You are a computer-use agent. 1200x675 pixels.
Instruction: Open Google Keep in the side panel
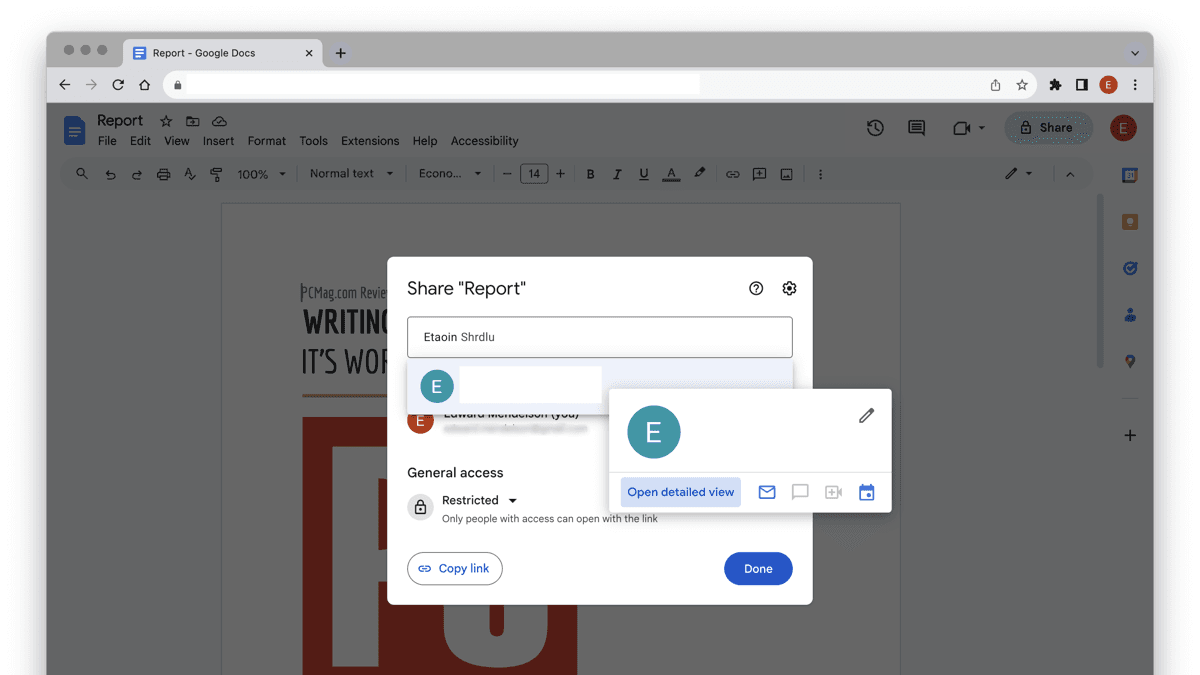pos(1130,221)
